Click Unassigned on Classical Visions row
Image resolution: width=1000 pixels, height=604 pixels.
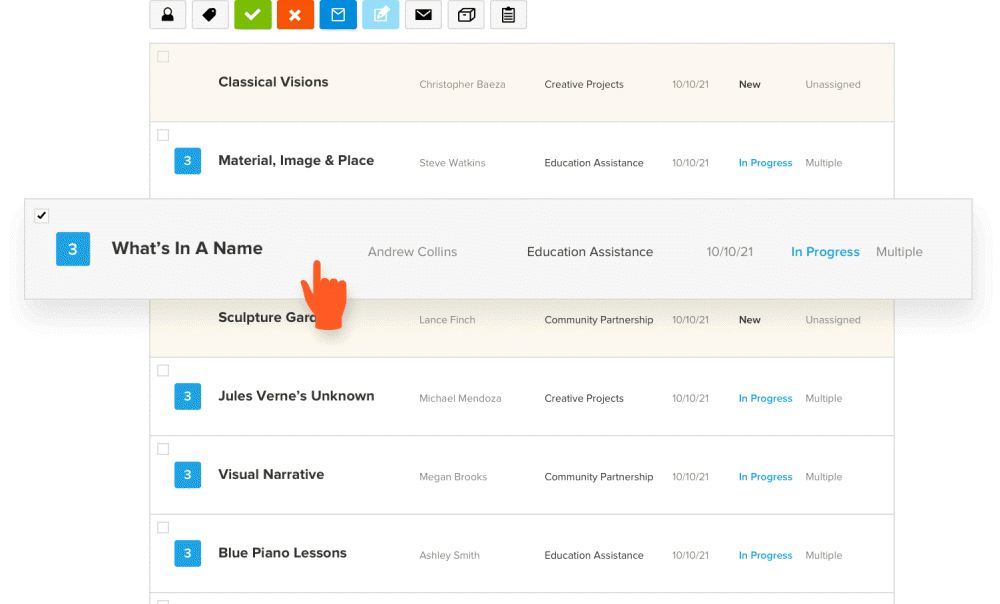pos(832,85)
